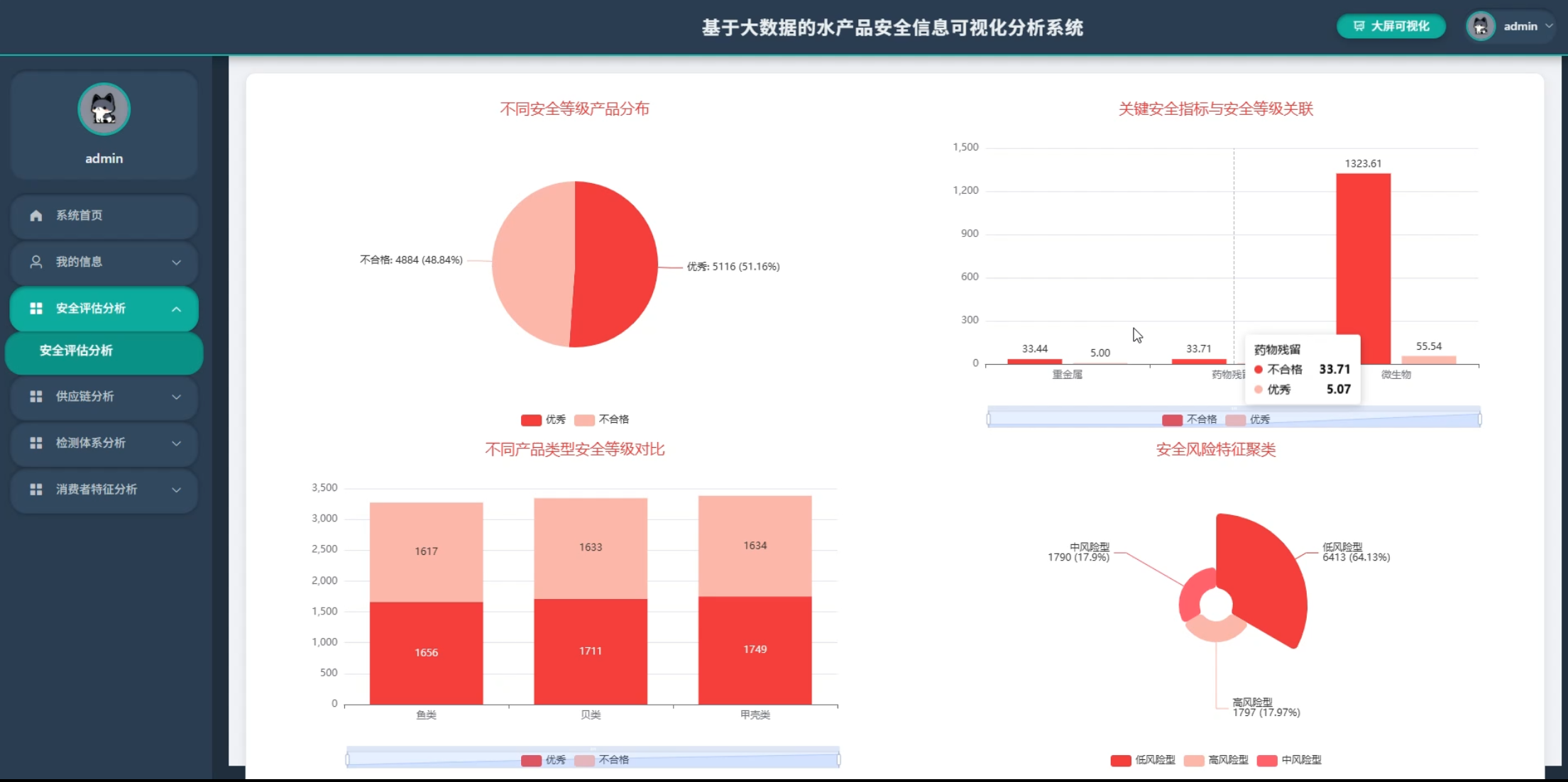Click the 鱼类 1656 red bar segment
This screenshot has height=782, width=1568.
pos(426,653)
